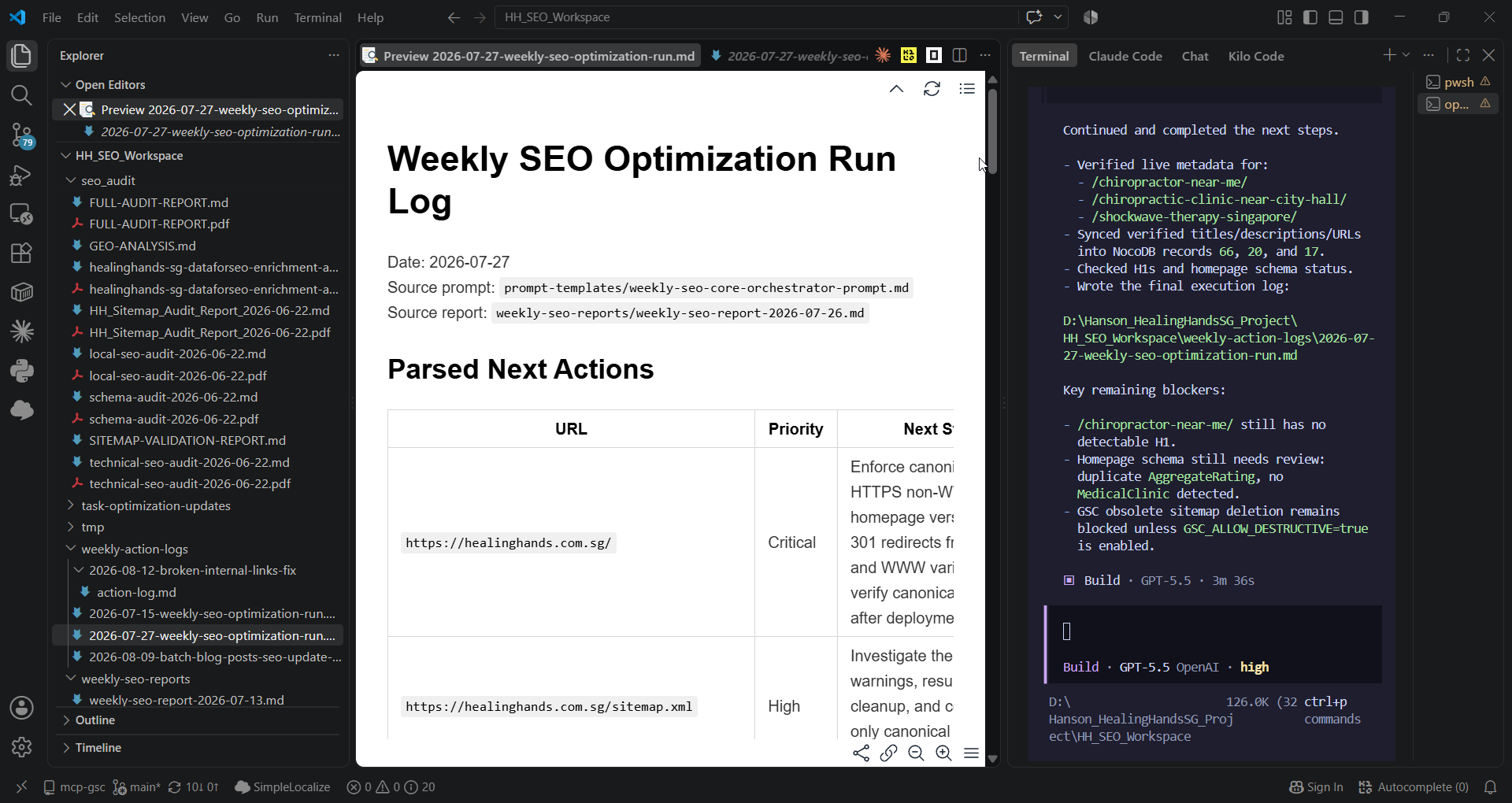Open the Copilot chat icon in title bar
This screenshot has height=803, width=1512.
click(1034, 17)
